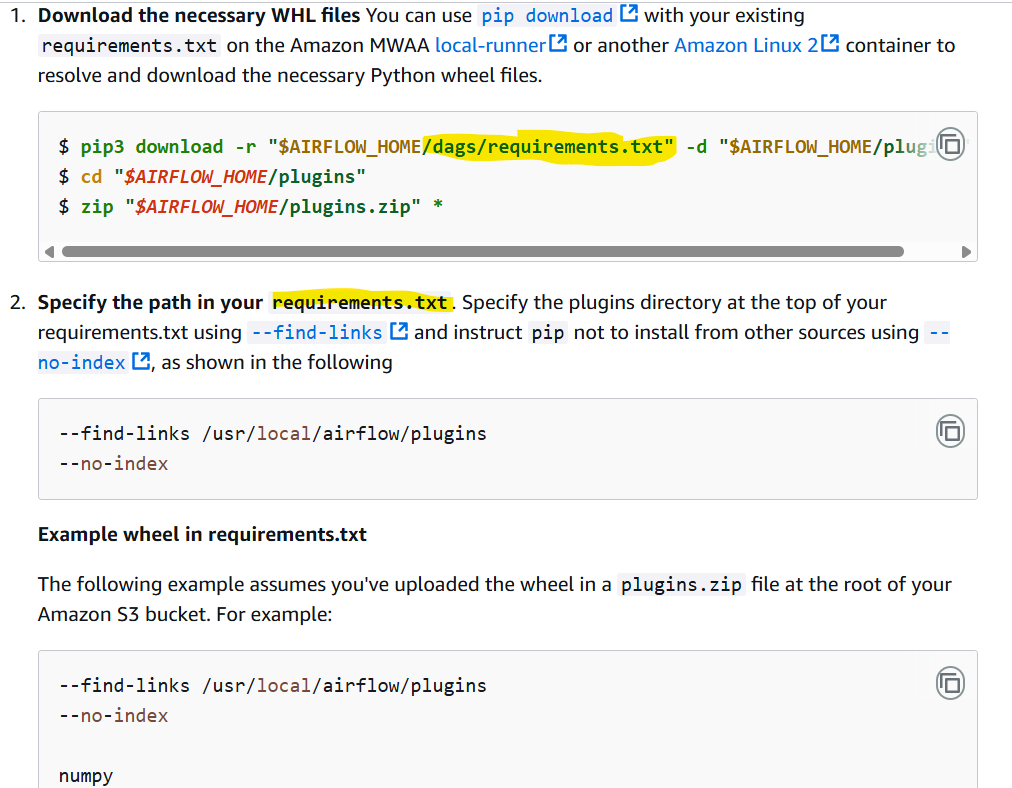Screen dimensions: 1012x788
Task: Click the inline requirements.txt code in step 1
Action: tap(129, 46)
